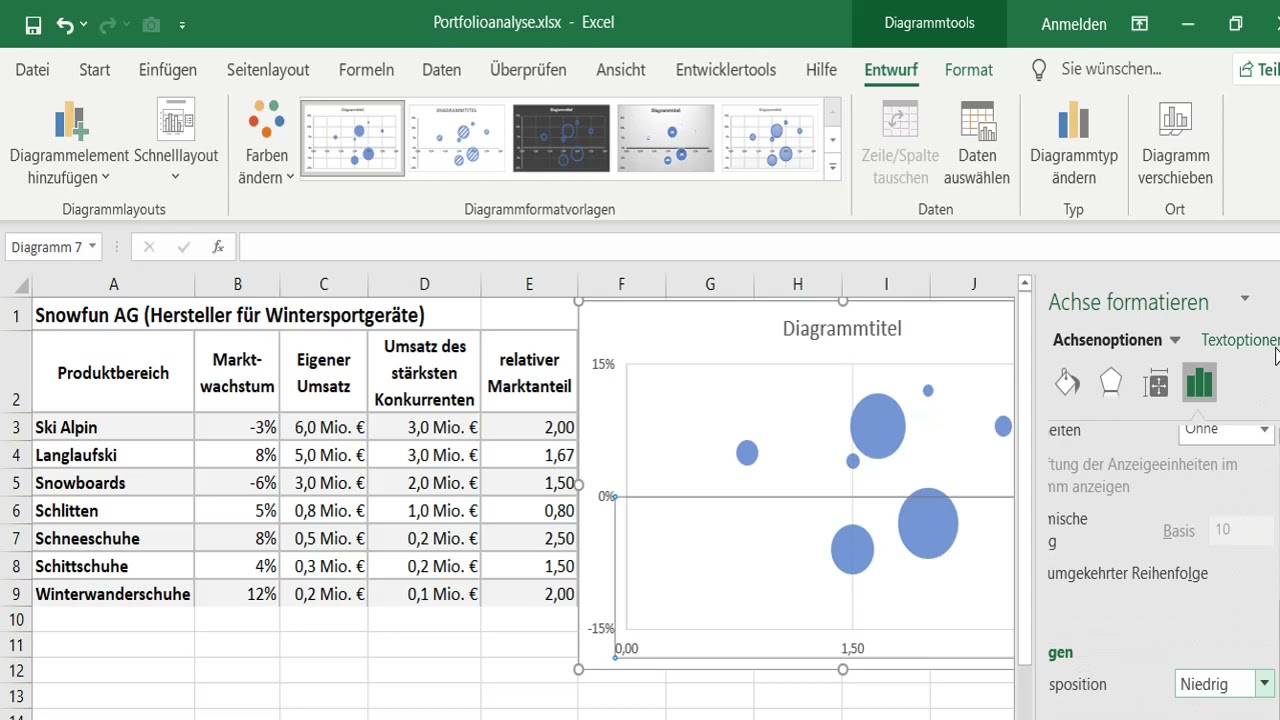1280x720 pixels.
Task: Click the Diagrammtitel chart title
Action: (x=842, y=328)
